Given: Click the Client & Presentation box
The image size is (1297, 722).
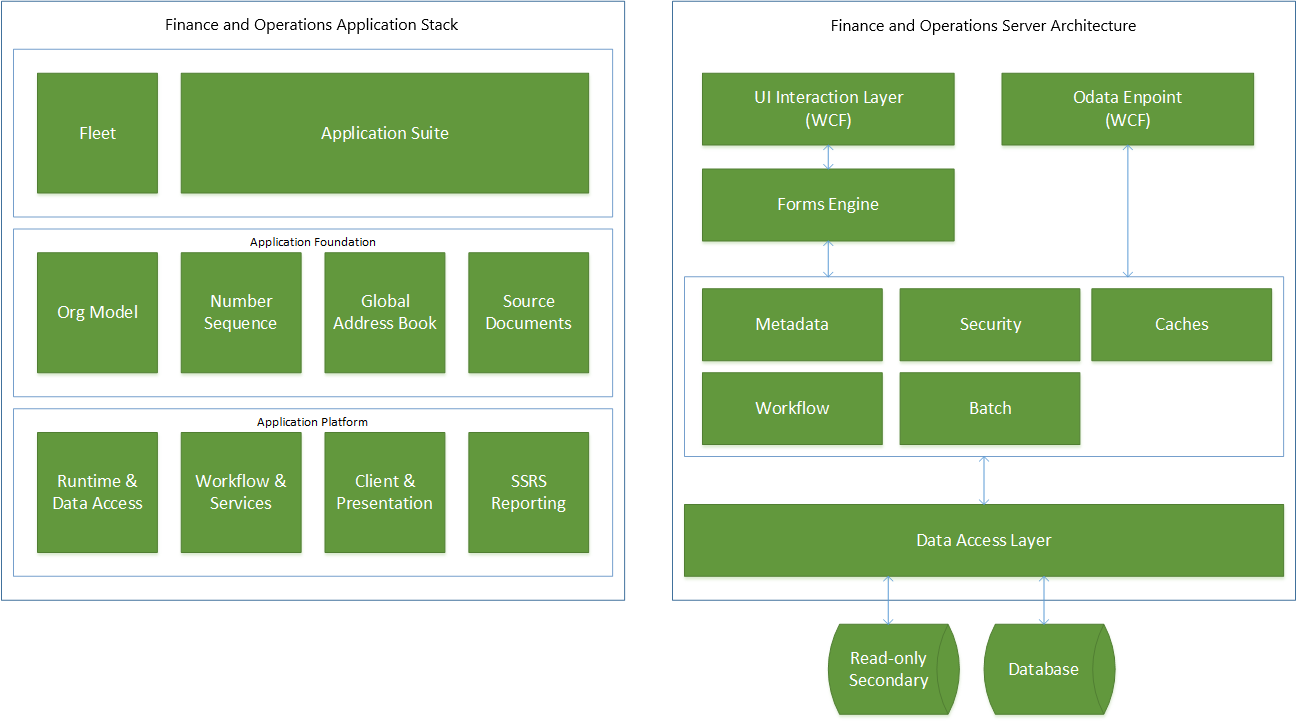Looking at the screenshot, I should coord(384,492).
